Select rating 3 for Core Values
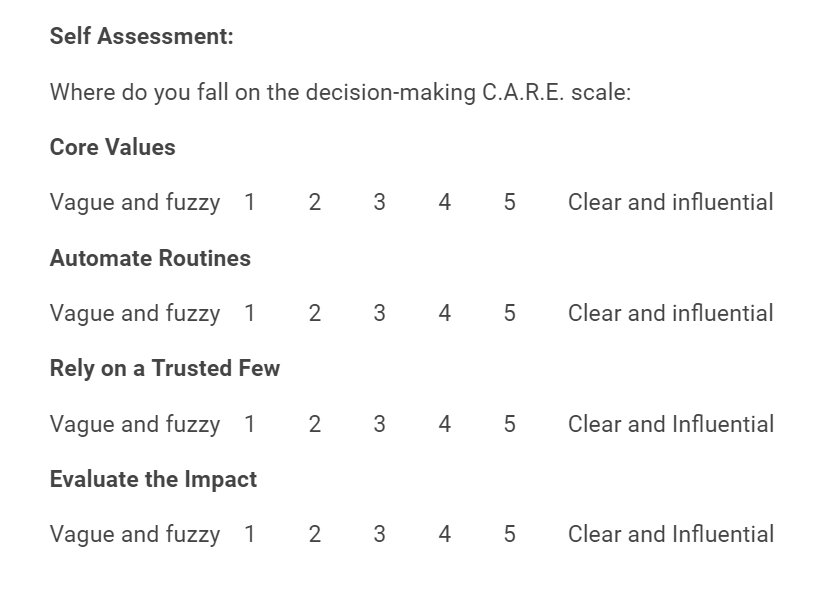 pyautogui.click(x=379, y=202)
